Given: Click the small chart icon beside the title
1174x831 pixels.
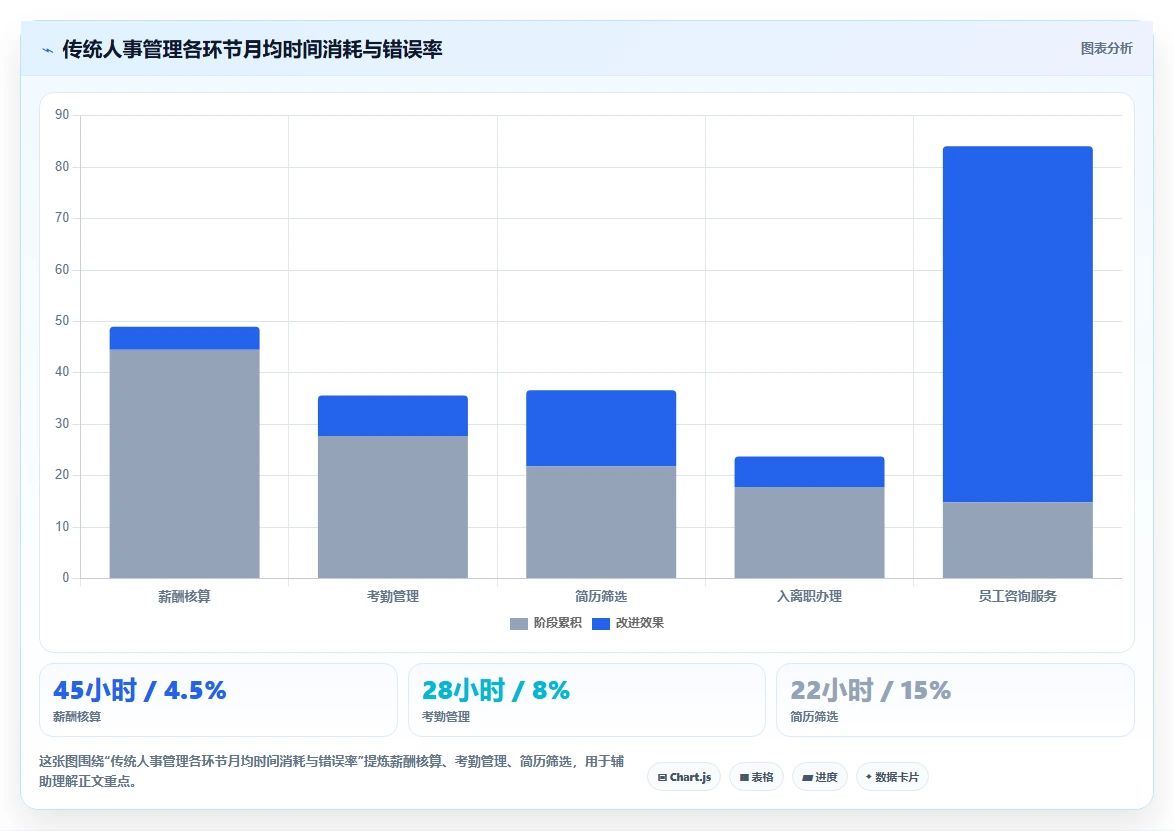Looking at the screenshot, I should point(47,50).
